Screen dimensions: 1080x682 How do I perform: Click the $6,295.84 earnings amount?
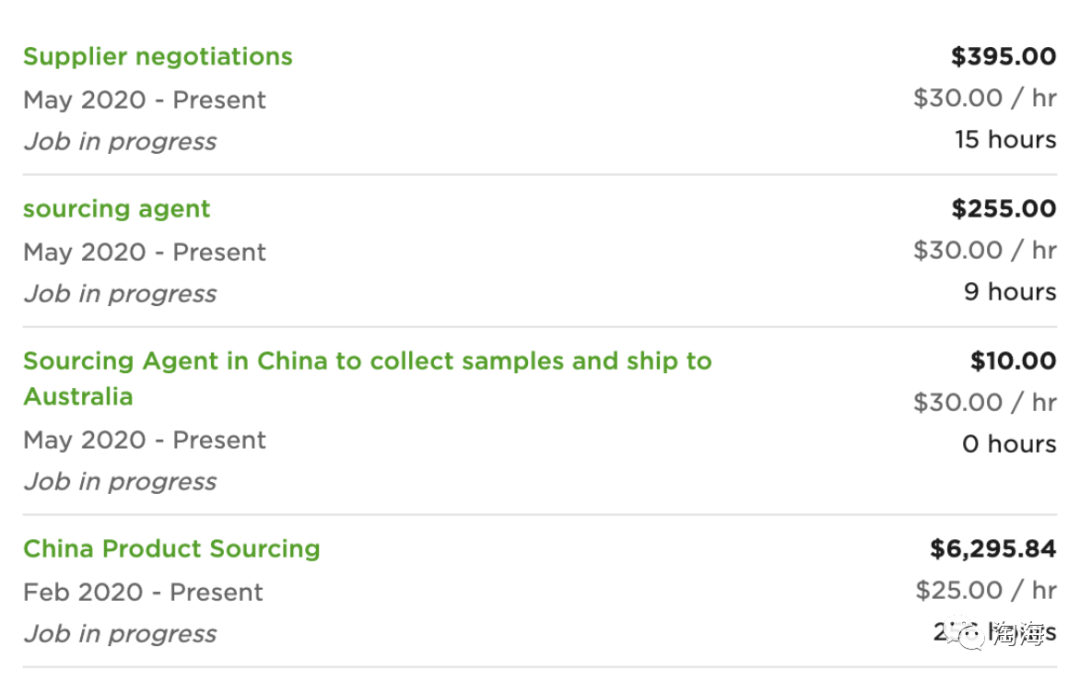pyautogui.click(x=993, y=549)
